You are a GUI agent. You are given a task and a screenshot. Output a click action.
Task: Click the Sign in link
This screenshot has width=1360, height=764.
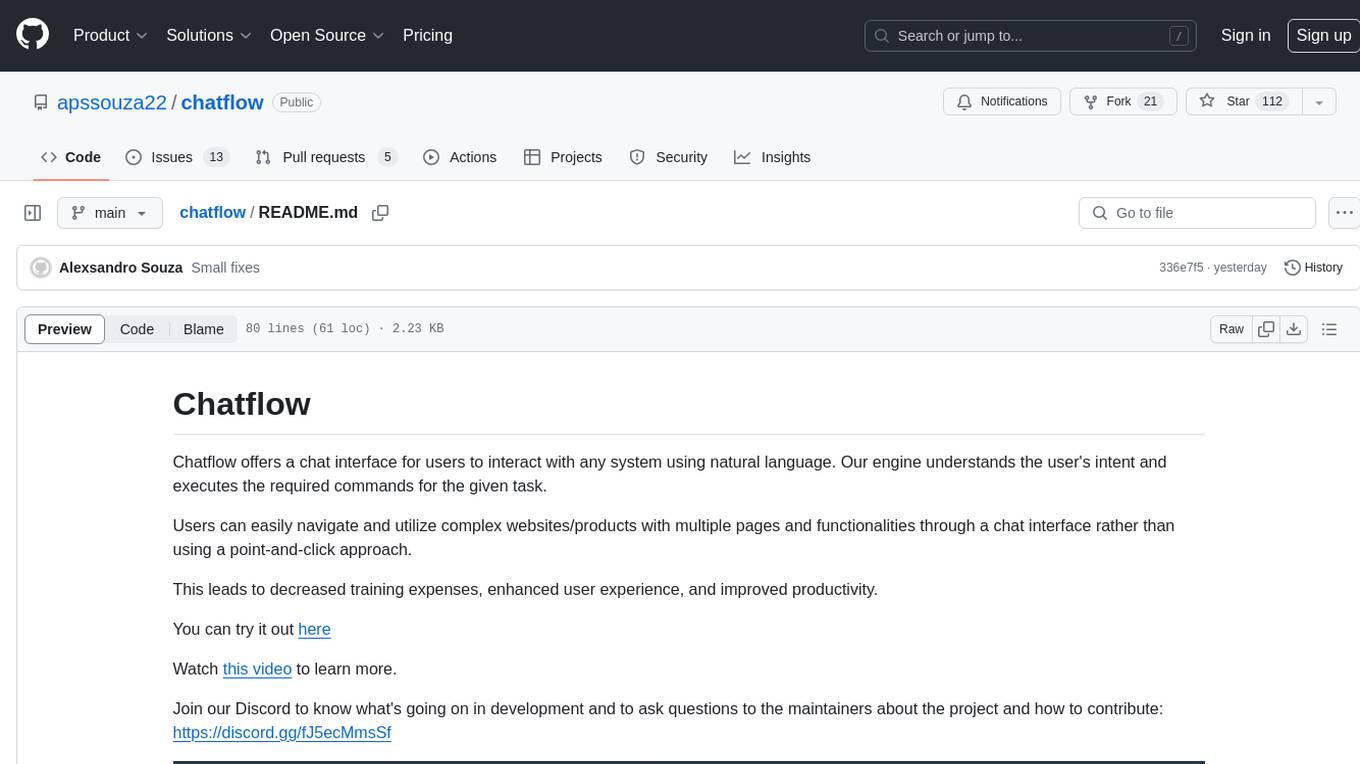[1245, 35]
